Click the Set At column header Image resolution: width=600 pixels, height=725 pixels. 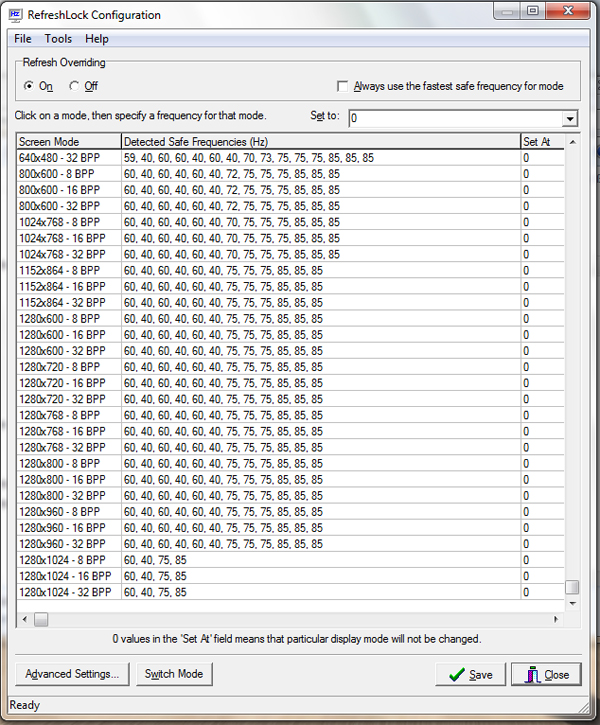[542, 141]
